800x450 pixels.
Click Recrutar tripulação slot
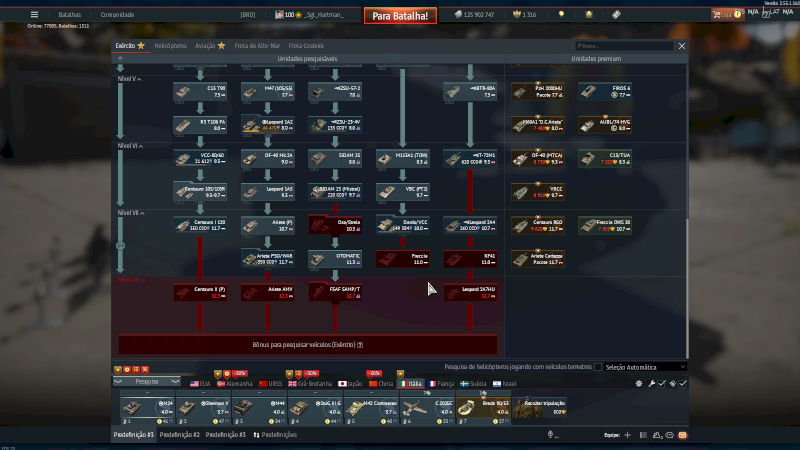(540, 408)
